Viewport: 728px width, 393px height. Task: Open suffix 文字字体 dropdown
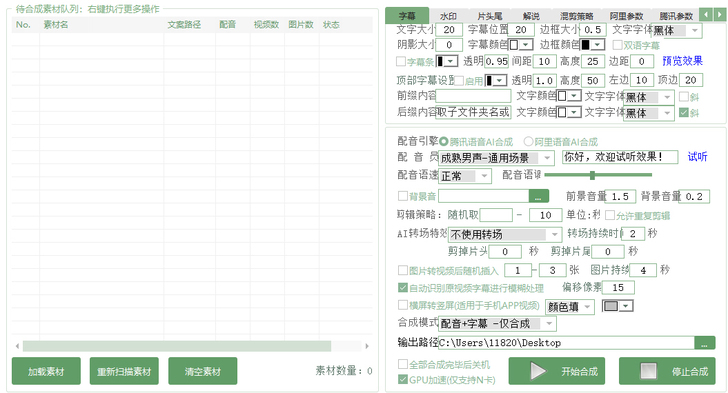coord(649,113)
